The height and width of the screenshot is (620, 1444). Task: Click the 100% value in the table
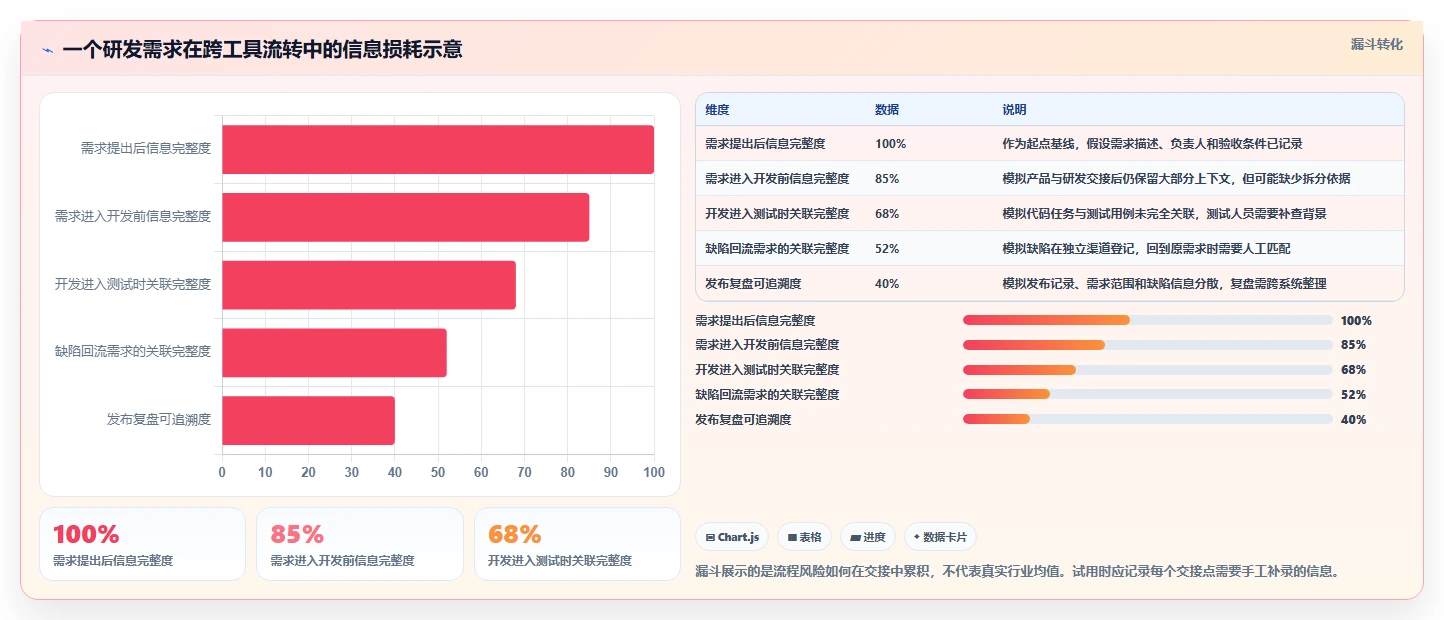pyautogui.click(x=890, y=144)
